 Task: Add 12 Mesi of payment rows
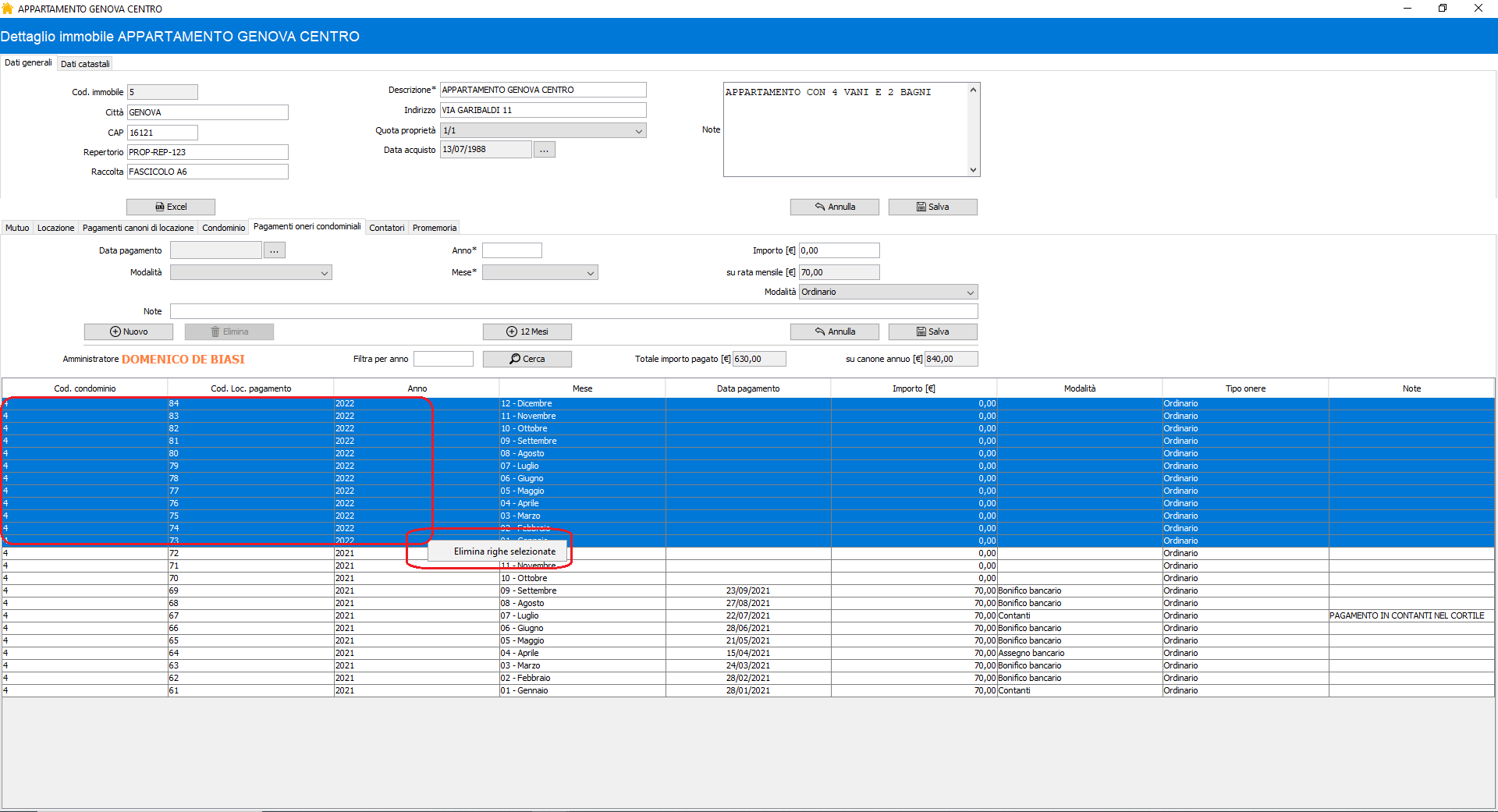[x=527, y=332]
